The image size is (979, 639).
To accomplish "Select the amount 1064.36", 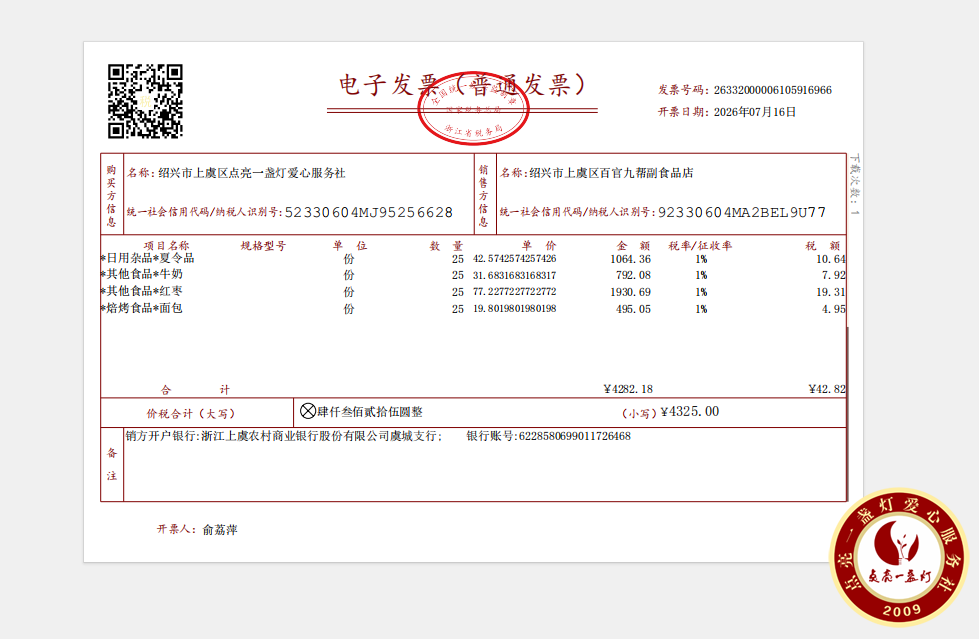I will [631, 259].
